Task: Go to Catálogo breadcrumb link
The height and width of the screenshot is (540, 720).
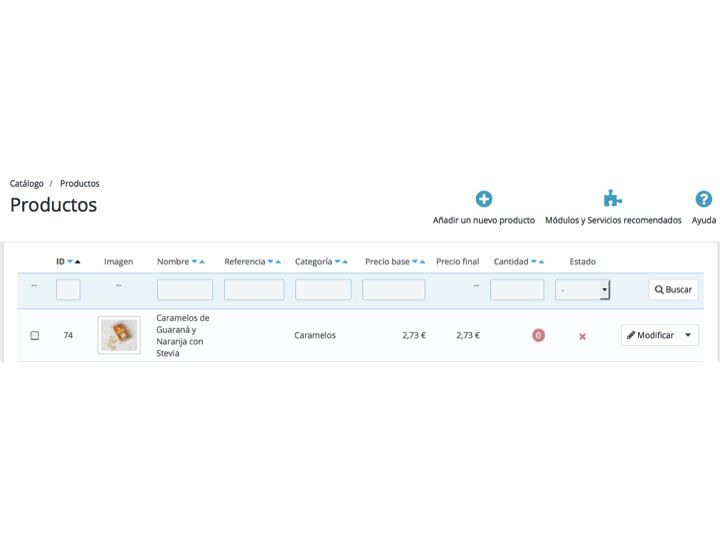Action: [27, 184]
